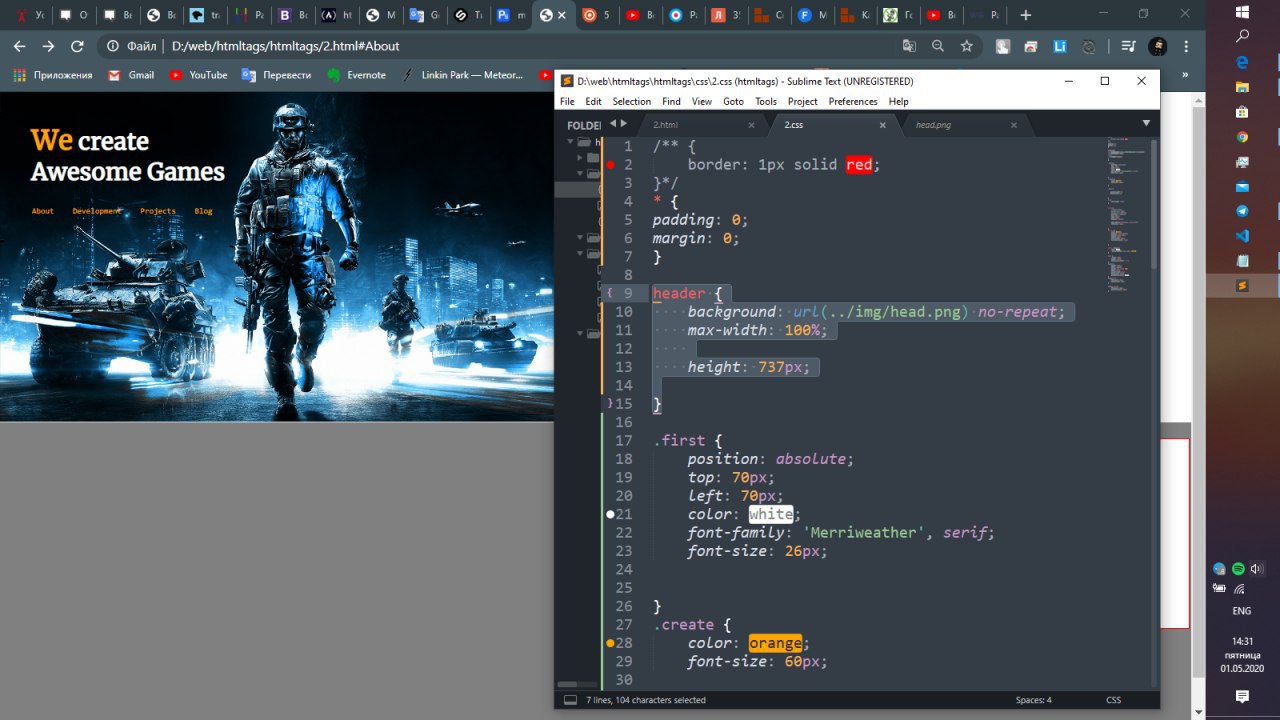Click Spotify icon in system tray

click(x=1238, y=569)
